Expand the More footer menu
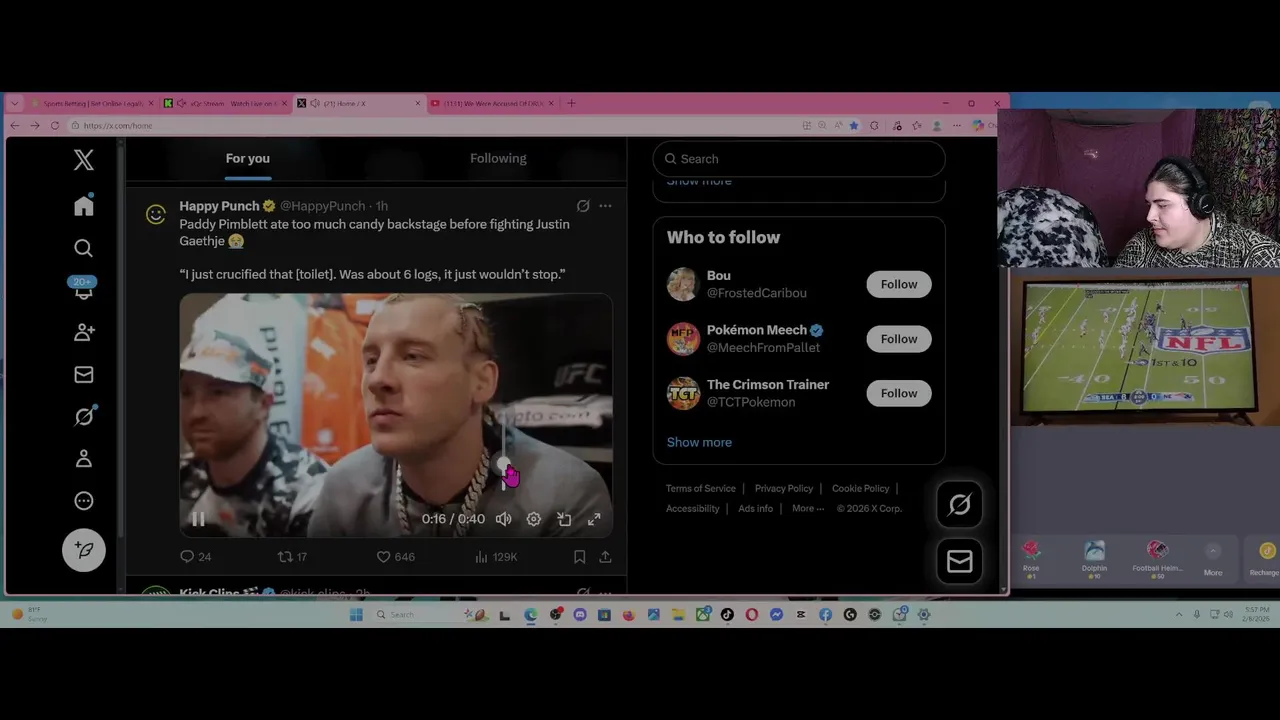1280x720 pixels. pyautogui.click(x=808, y=508)
